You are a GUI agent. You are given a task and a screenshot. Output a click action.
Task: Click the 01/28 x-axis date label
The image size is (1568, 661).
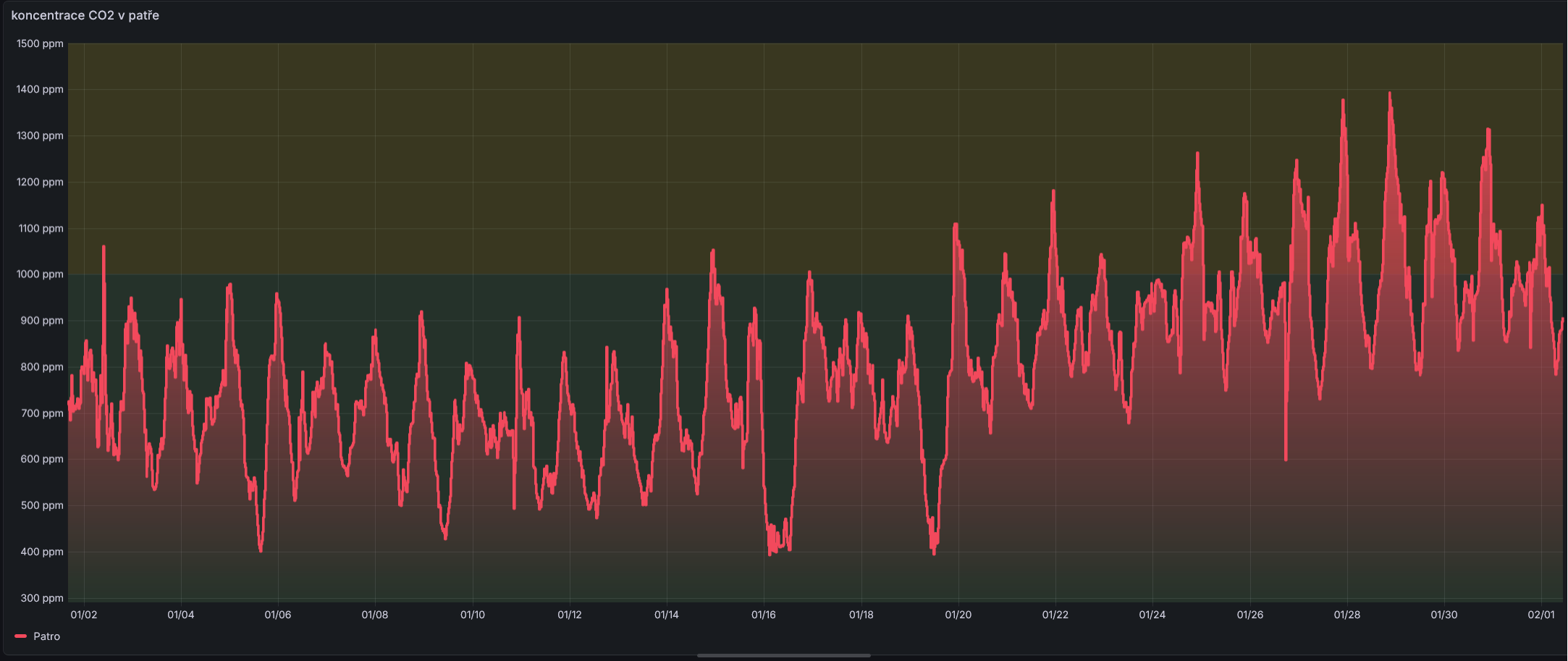click(1347, 615)
